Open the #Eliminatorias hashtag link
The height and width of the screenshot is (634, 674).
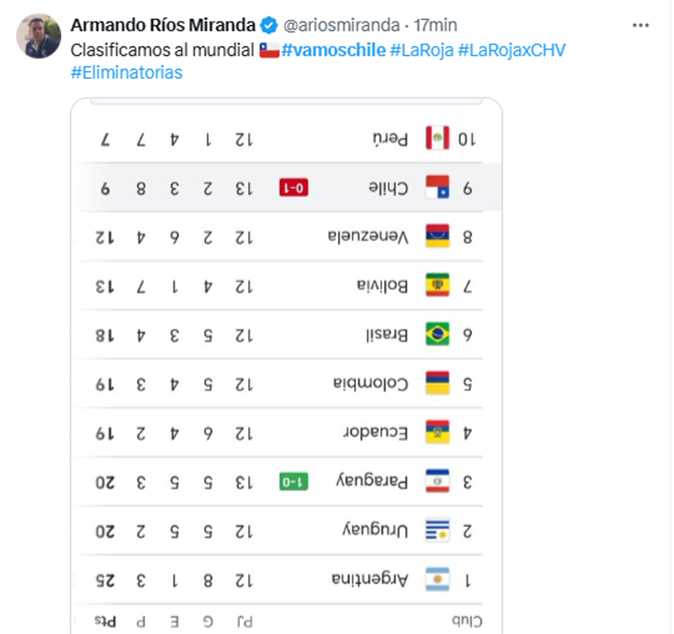pos(127,73)
